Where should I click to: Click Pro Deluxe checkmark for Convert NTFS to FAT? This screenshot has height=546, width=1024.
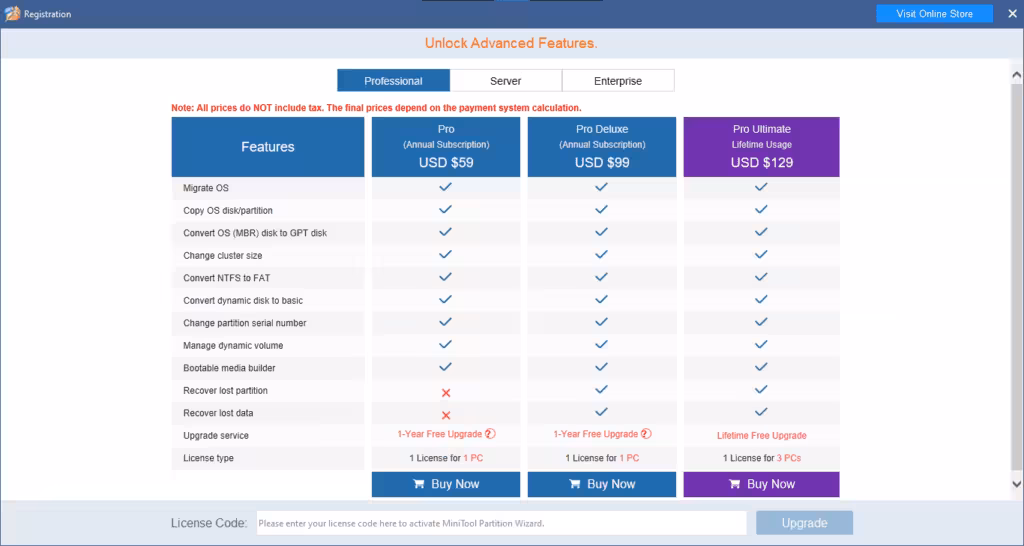601,277
